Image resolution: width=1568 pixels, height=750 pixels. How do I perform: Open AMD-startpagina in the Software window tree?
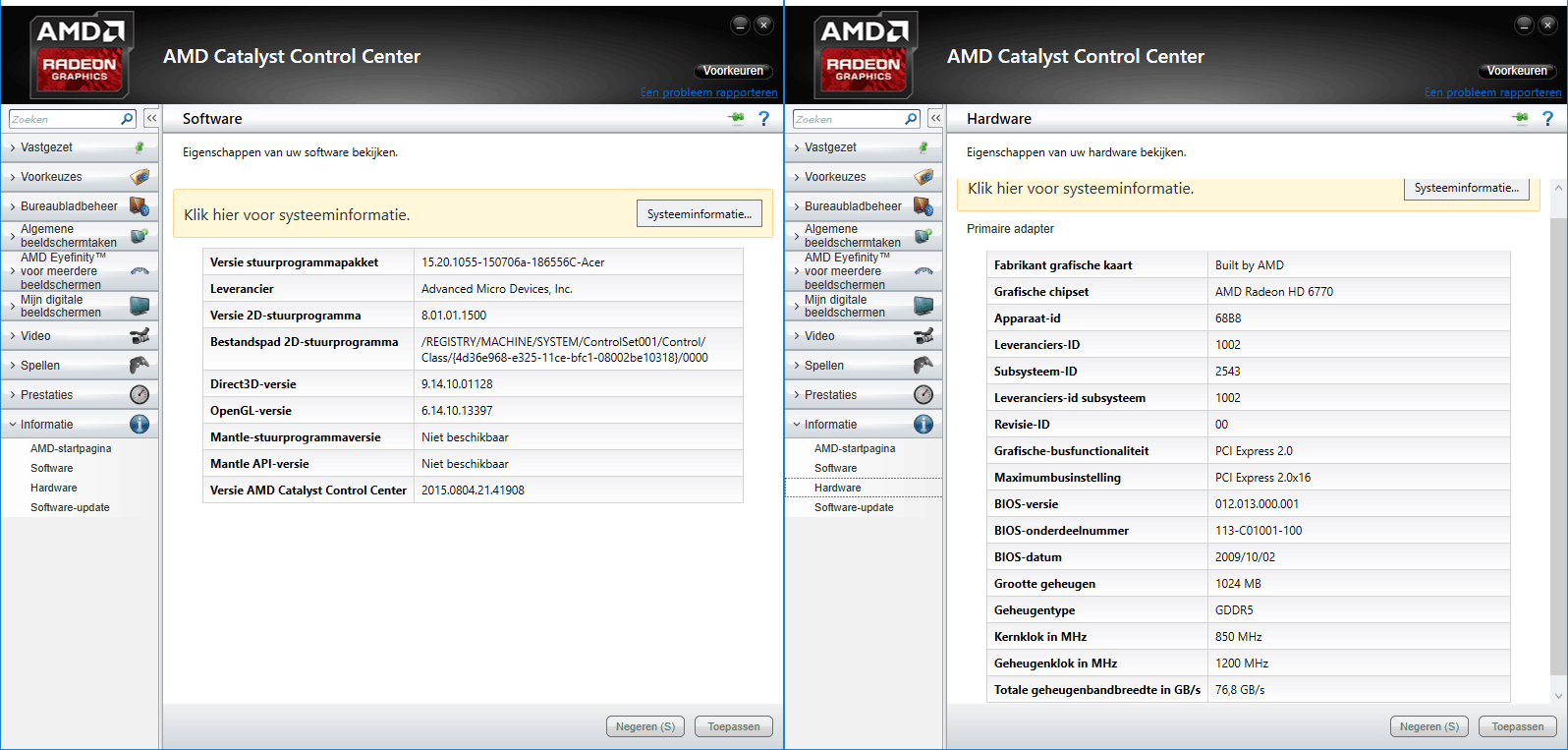click(x=71, y=448)
